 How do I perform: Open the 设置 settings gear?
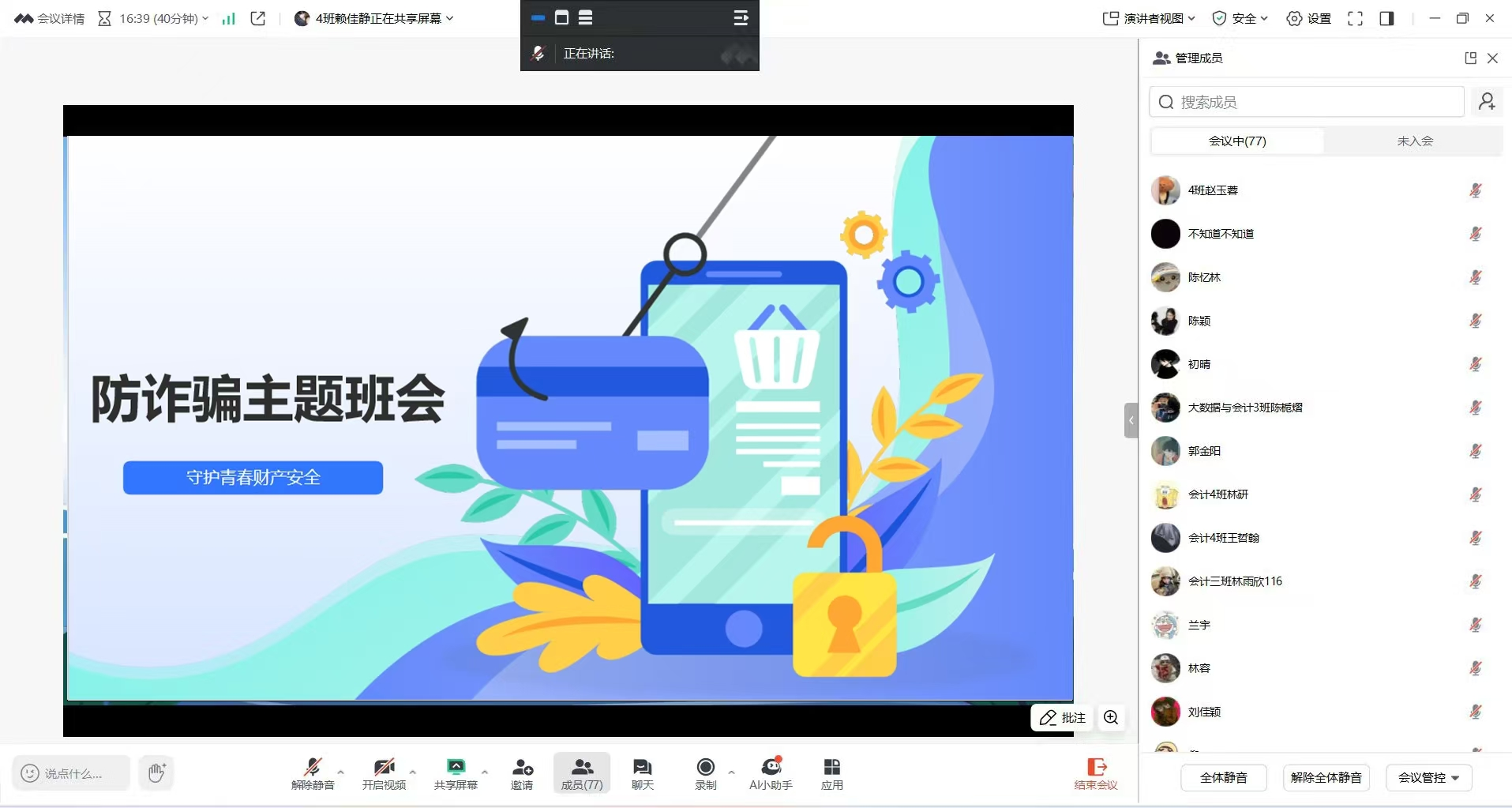tap(1307, 17)
